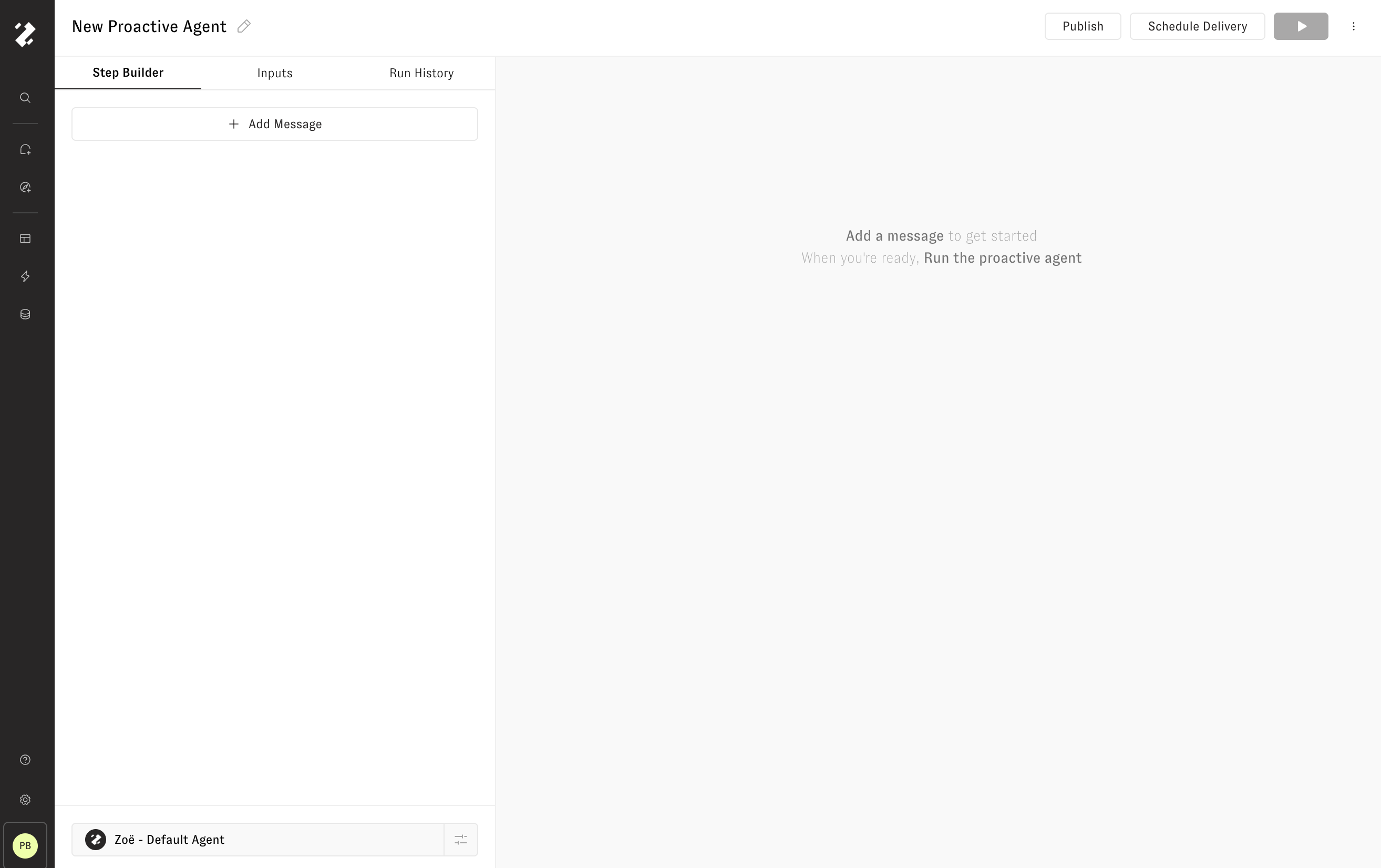Open settings gear icon in sidebar
Viewport: 1381px width, 868px height.
pyautogui.click(x=25, y=800)
